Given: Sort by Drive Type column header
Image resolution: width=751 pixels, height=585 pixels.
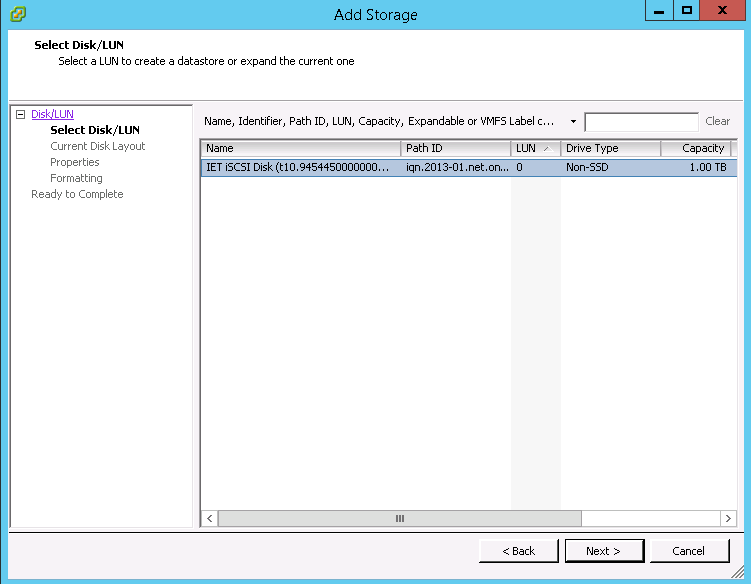Looking at the screenshot, I should 610,148.
